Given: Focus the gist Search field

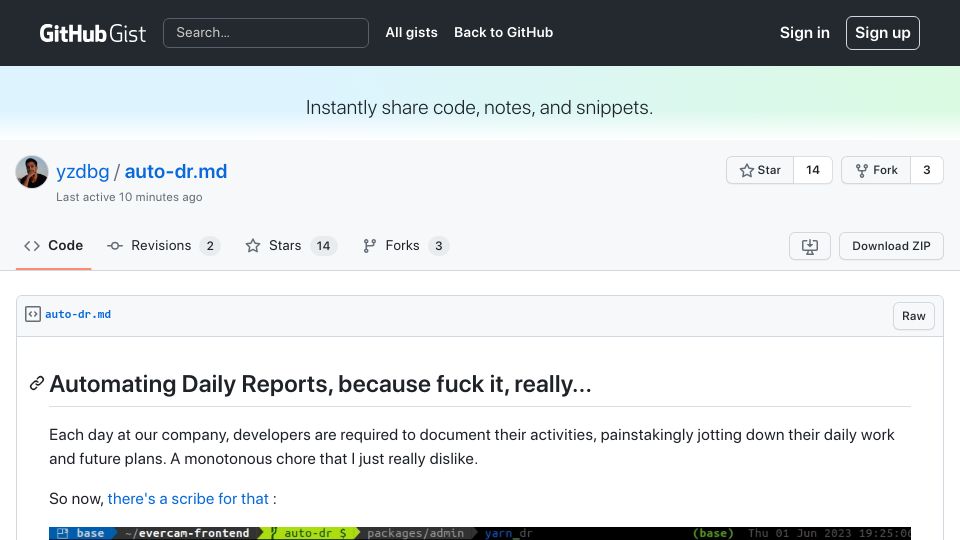Looking at the screenshot, I should pos(266,32).
